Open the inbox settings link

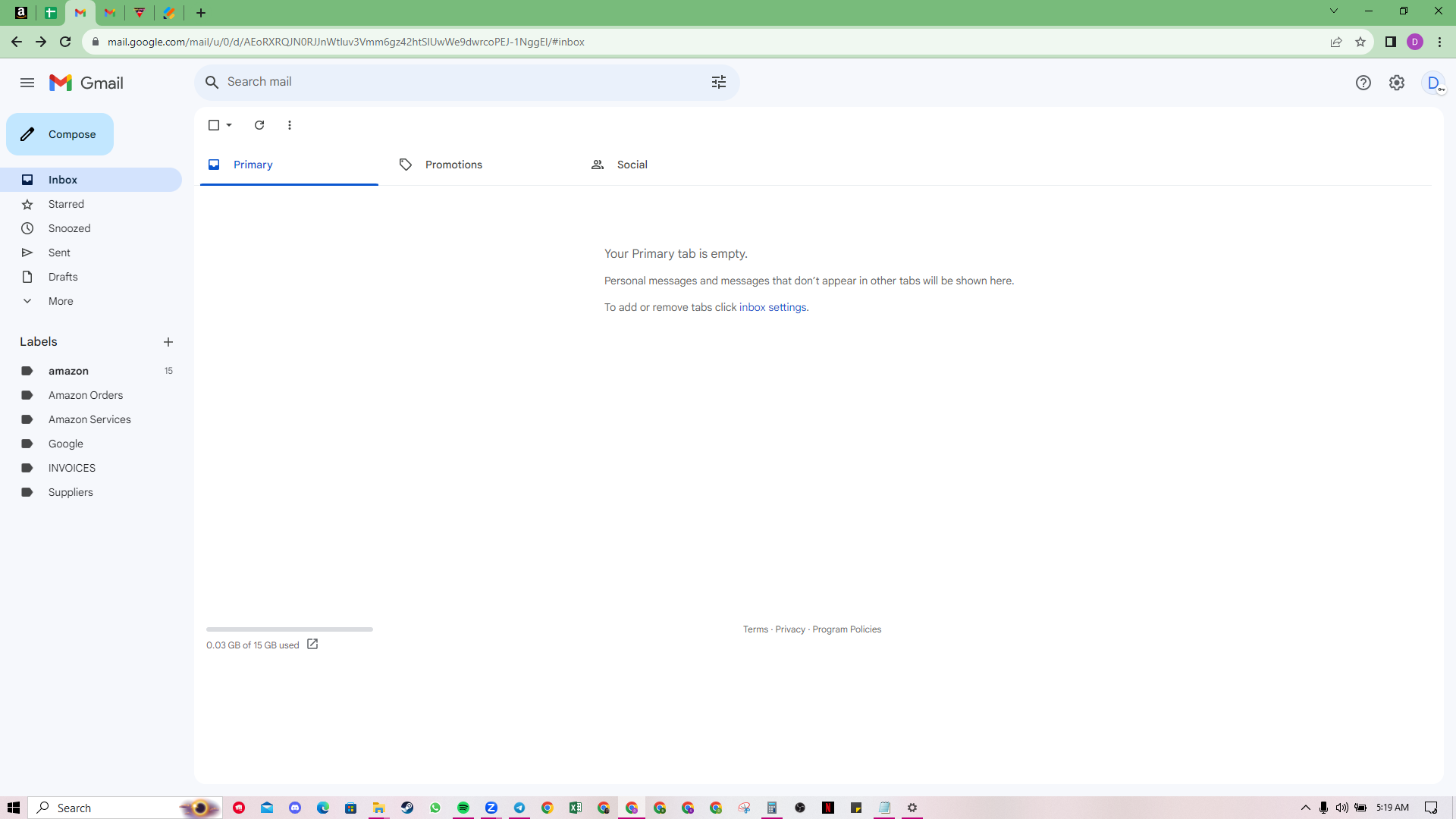click(773, 307)
